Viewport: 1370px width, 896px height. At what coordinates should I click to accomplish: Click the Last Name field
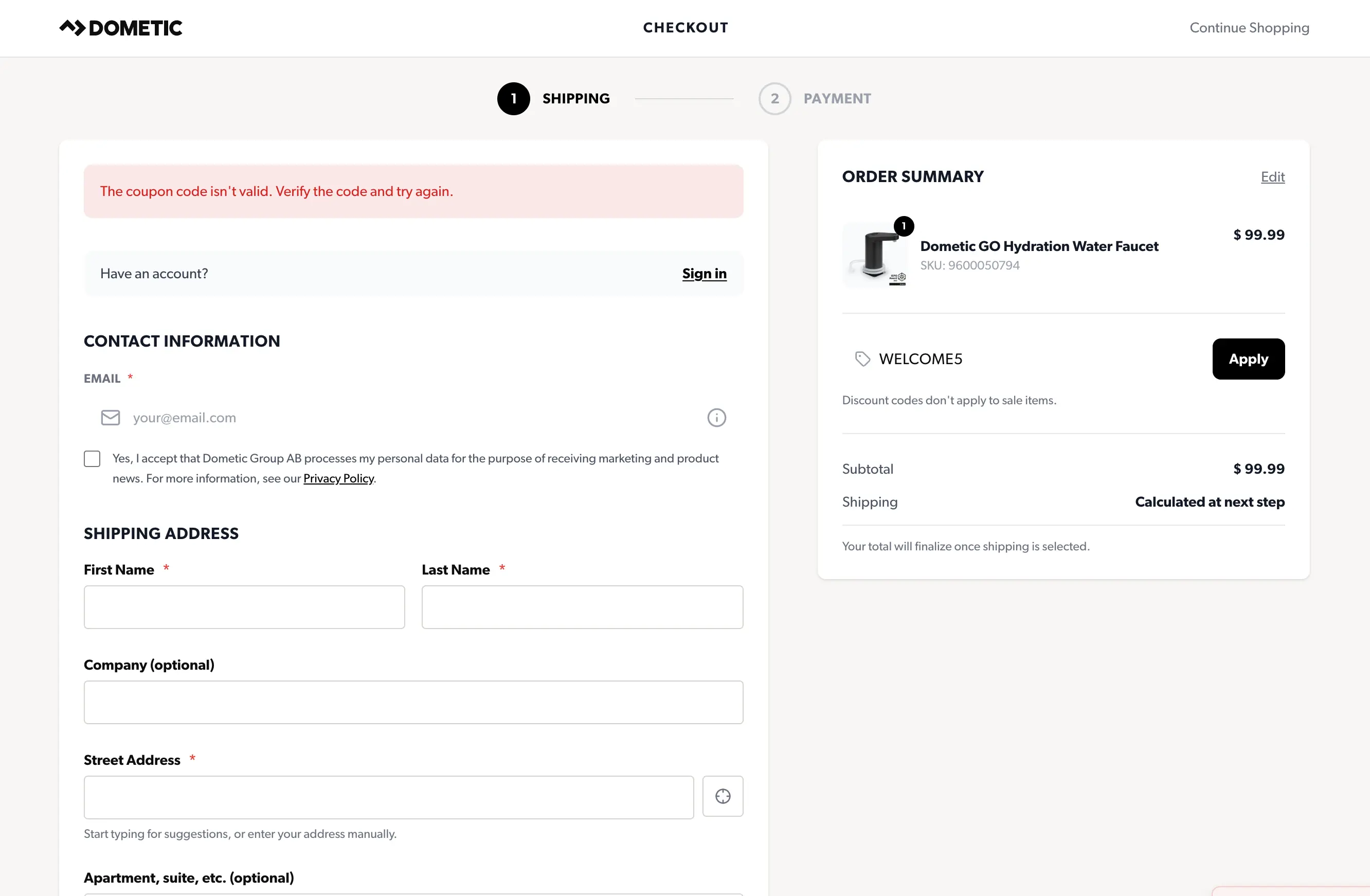tap(583, 607)
